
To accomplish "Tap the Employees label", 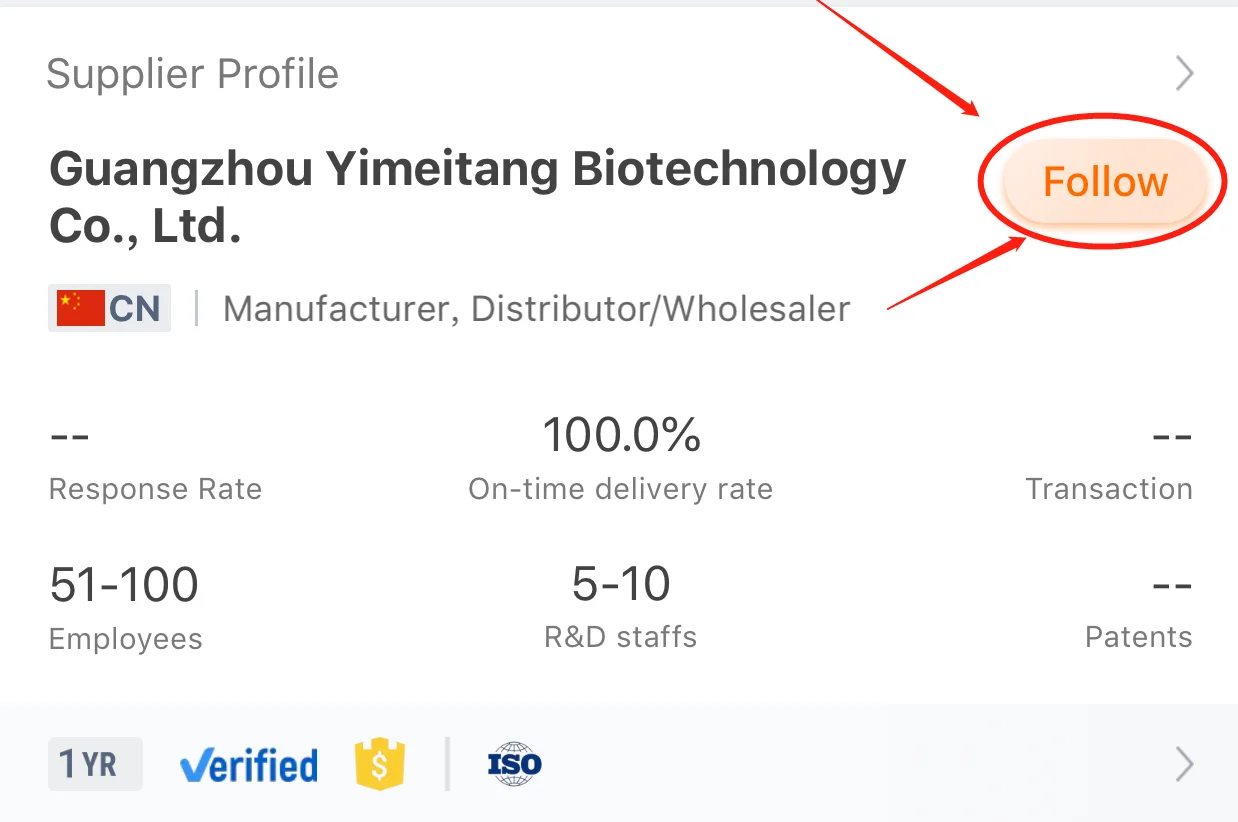I will (125, 639).
